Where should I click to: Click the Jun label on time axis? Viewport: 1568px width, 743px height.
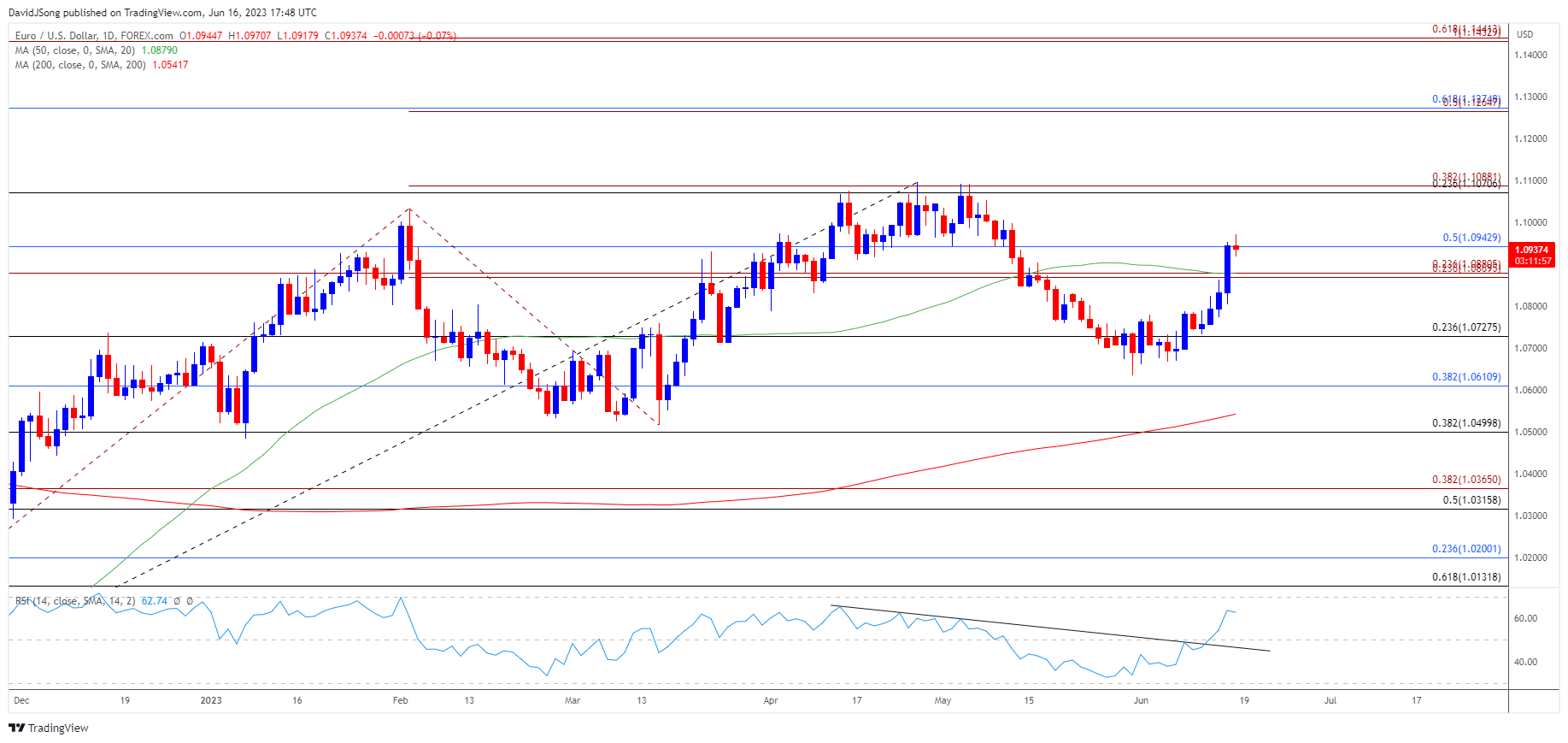(1141, 700)
